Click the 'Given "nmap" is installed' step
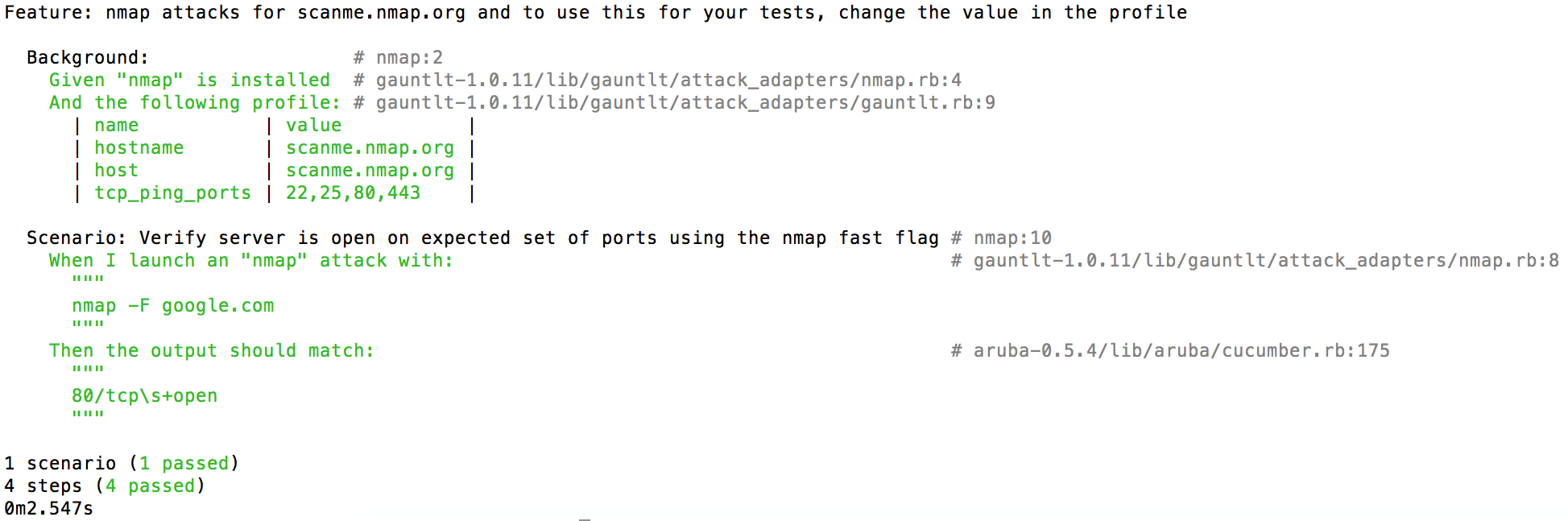1568x521 pixels. [x=189, y=81]
